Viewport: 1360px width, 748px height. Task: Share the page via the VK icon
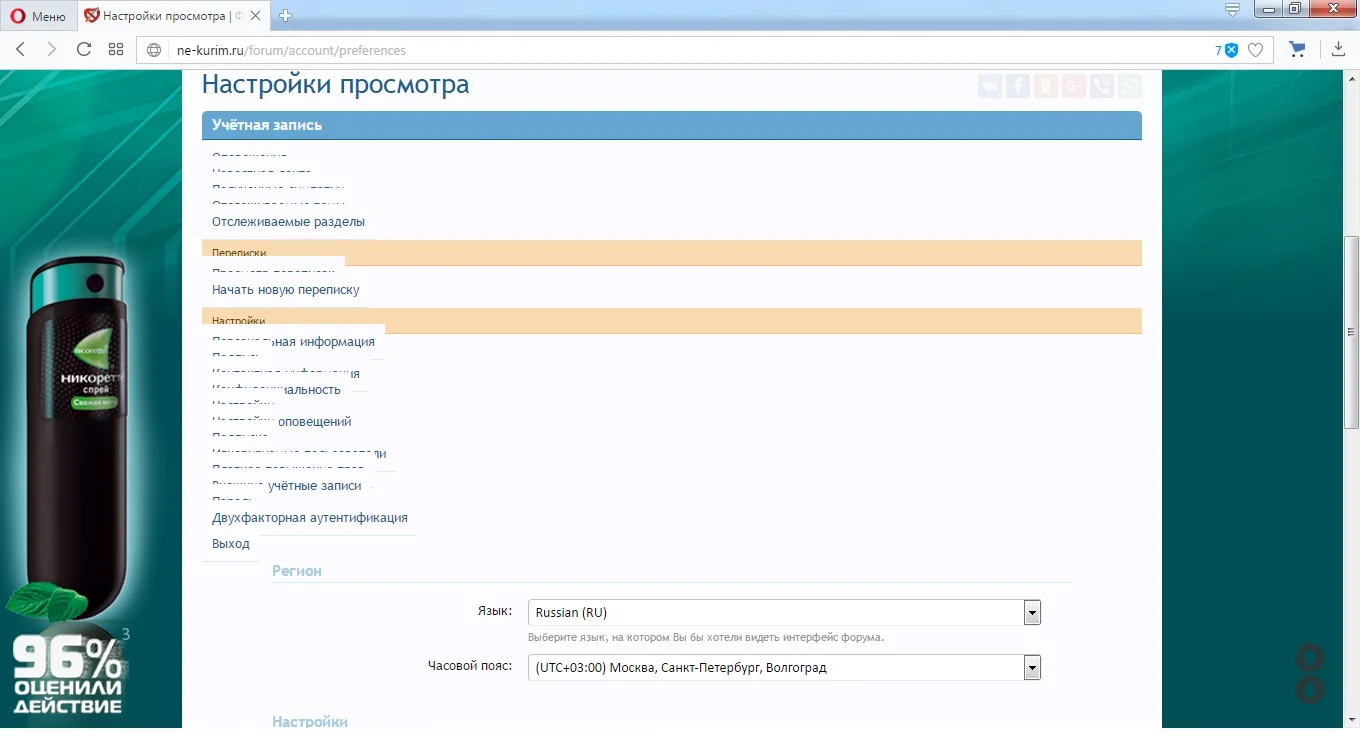(989, 86)
